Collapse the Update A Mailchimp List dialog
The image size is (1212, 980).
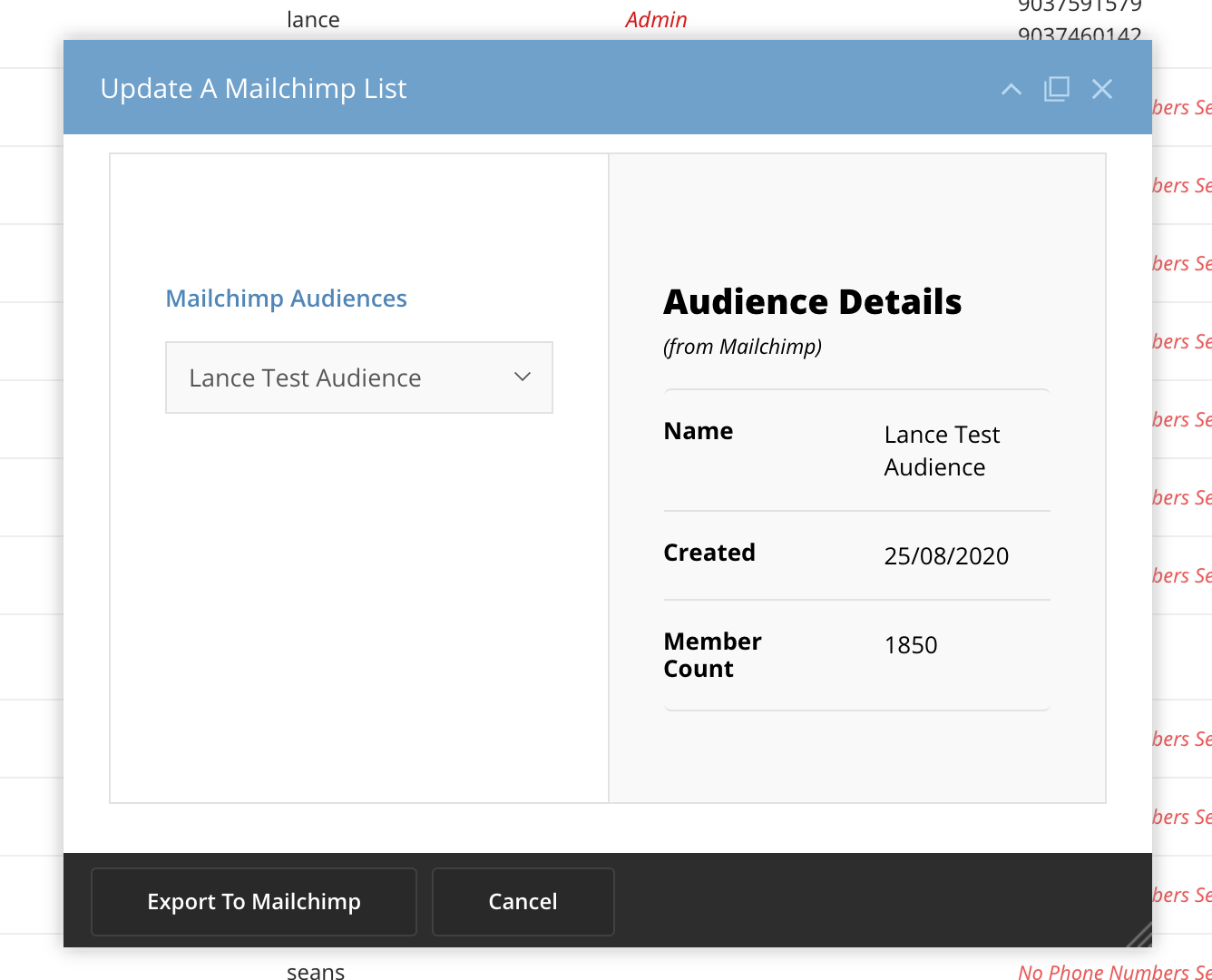[x=1012, y=89]
